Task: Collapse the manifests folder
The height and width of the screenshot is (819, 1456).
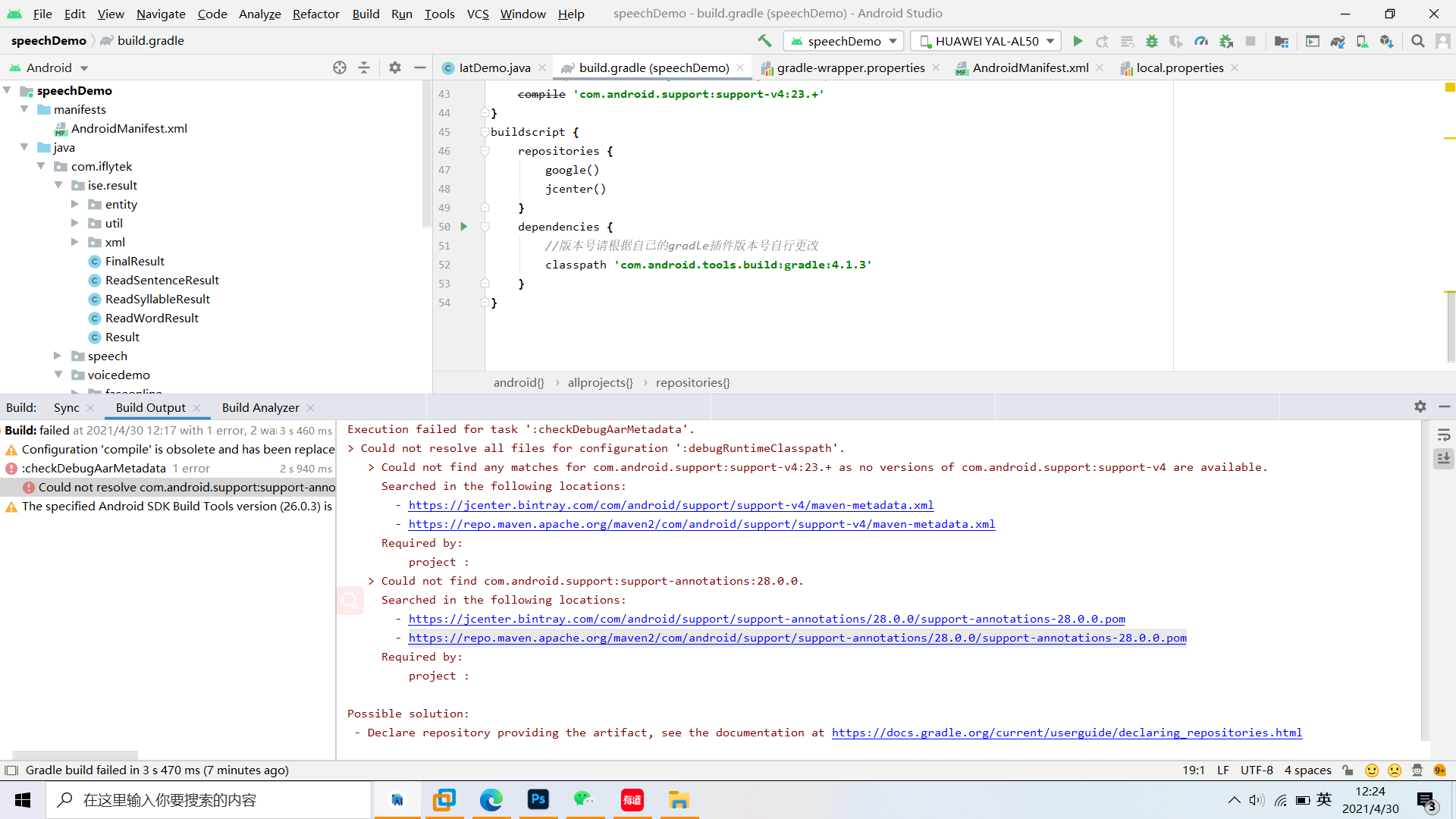Action: pos(24,109)
